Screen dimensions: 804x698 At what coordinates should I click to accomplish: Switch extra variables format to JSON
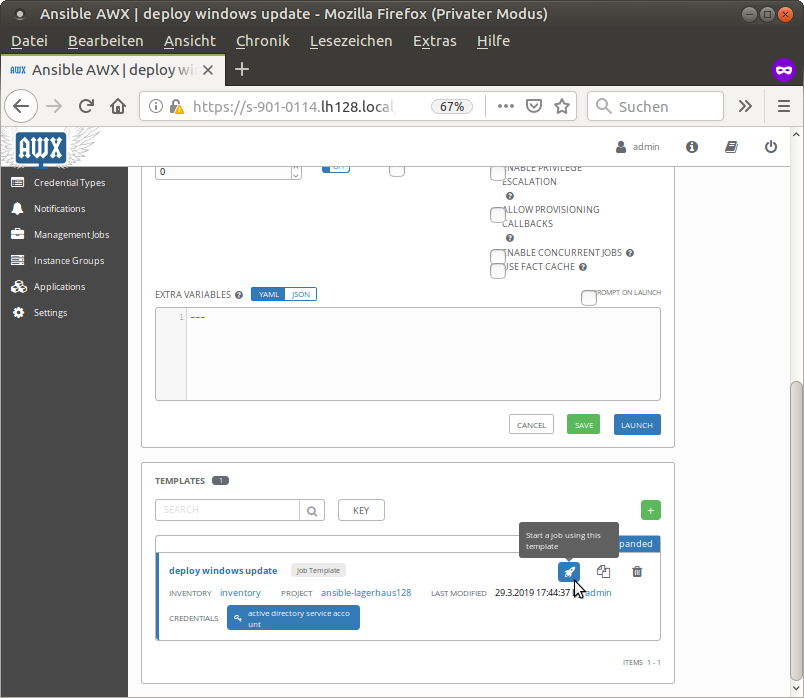pyautogui.click(x=301, y=294)
